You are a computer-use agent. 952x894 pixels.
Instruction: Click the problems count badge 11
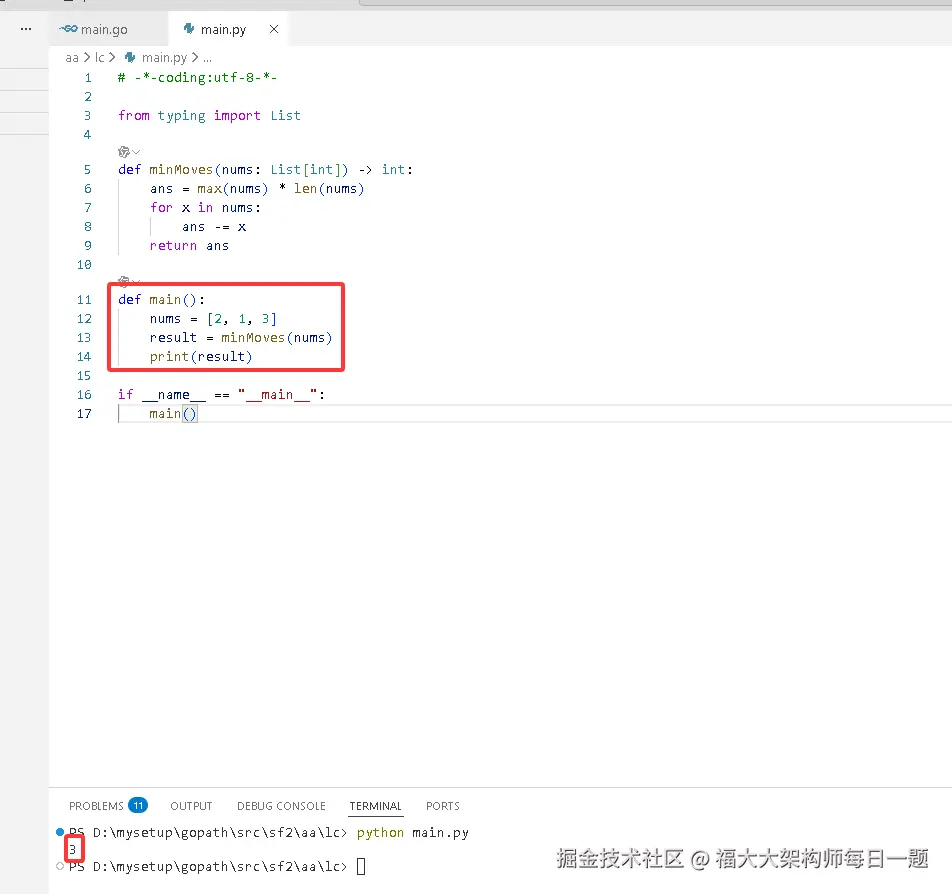[138, 805]
